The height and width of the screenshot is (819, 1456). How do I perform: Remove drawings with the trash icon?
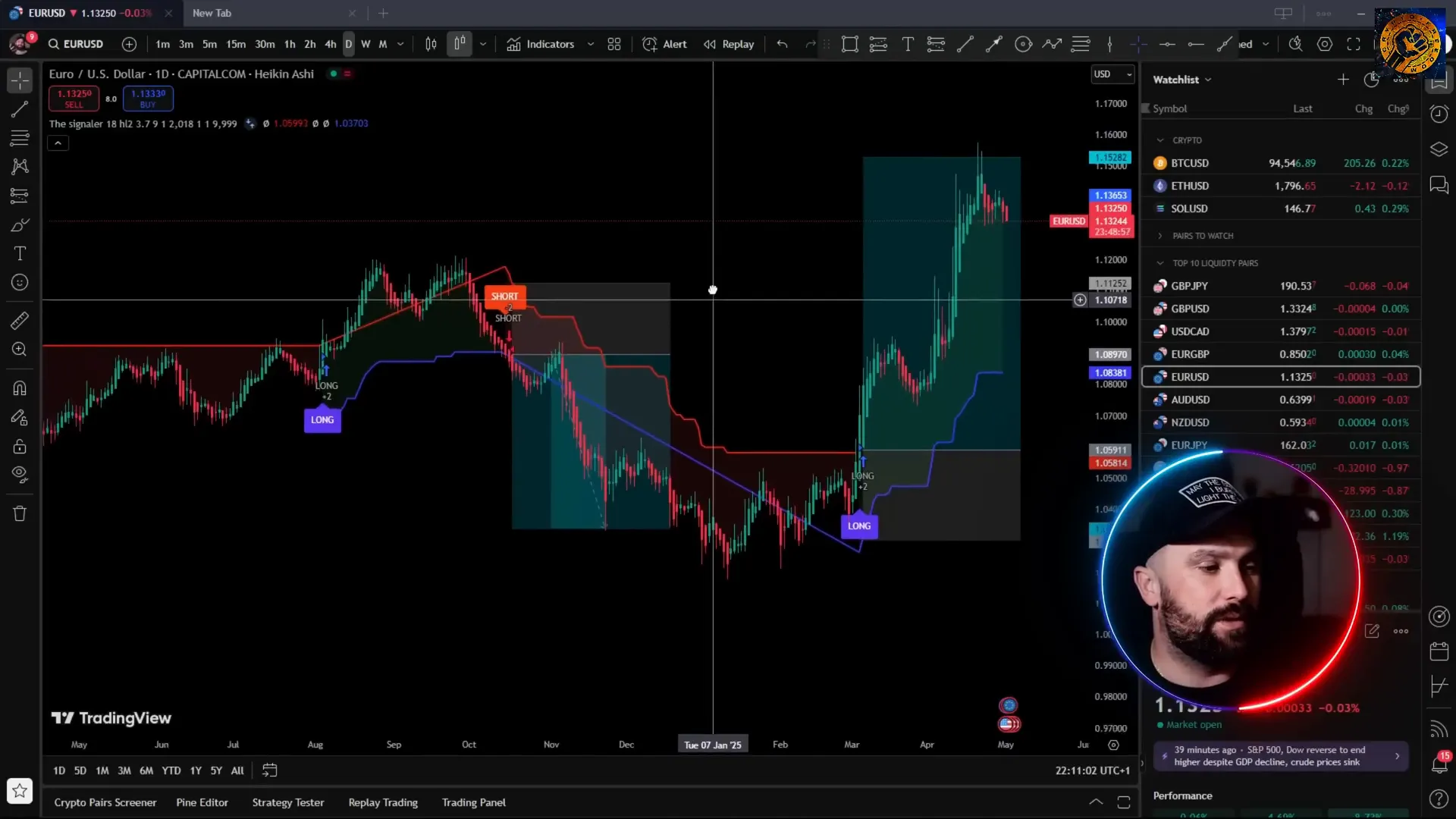[x=20, y=513]
